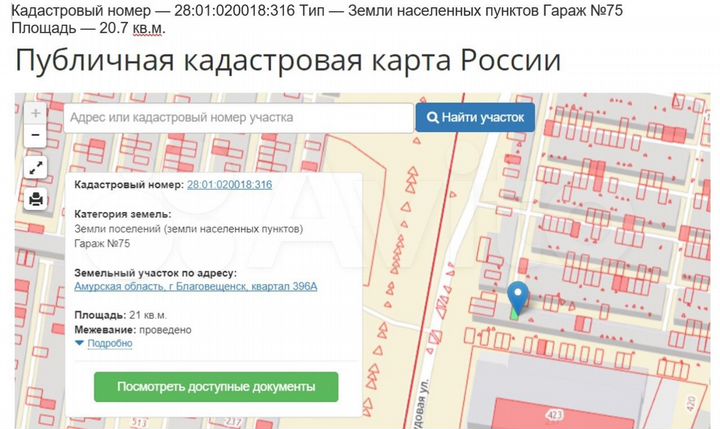The height and width of the screenshot is (429, 720).
Task: Click heading Публичная кадастровая карта России
Action: coord(288,60)
